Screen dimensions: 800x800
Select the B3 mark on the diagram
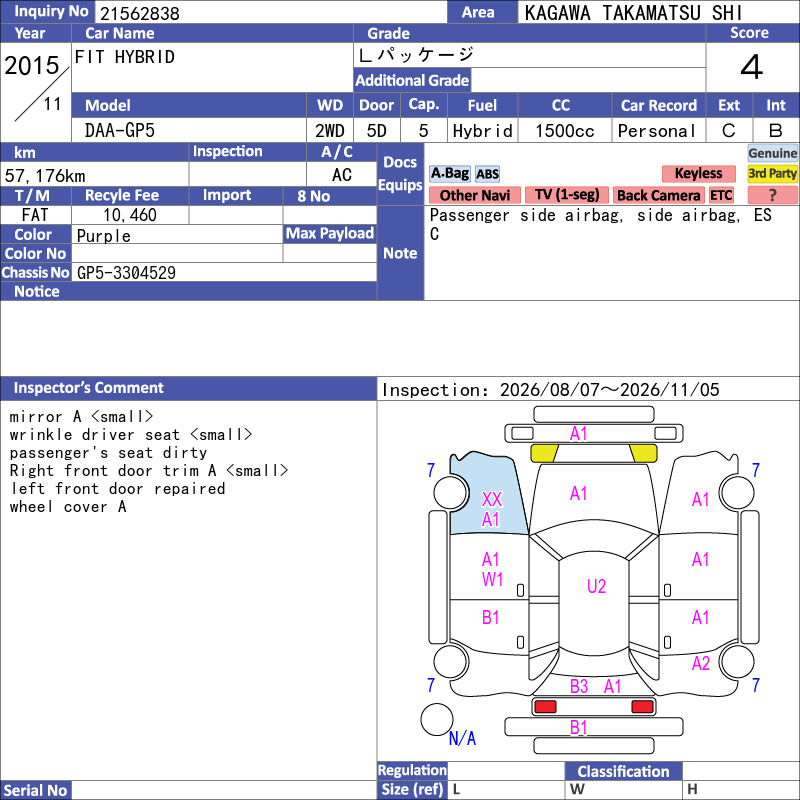coord(579,686)
